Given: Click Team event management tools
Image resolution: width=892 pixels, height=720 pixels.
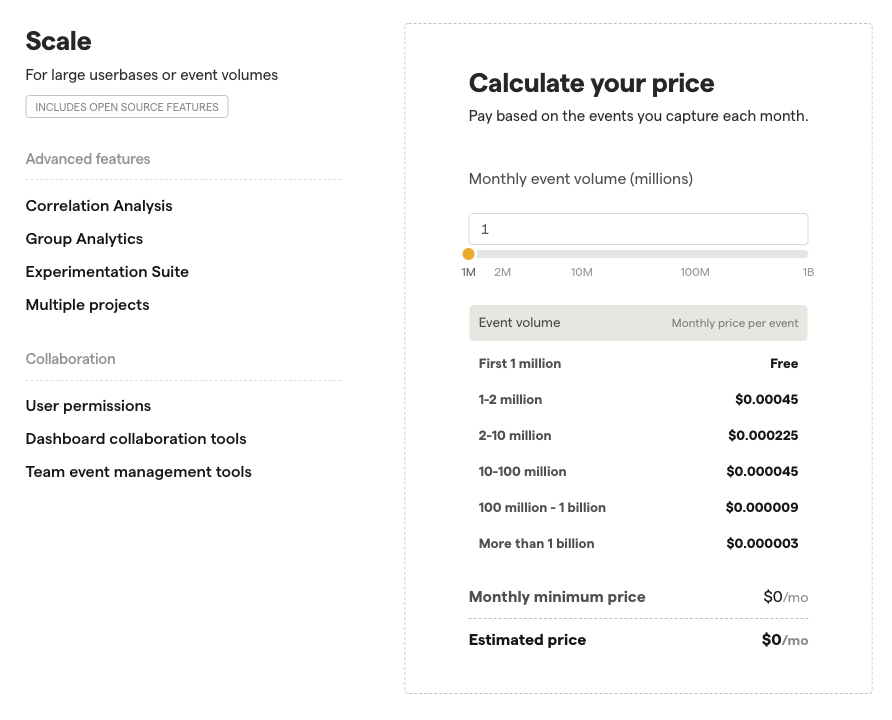Looking at the screenshot, I should [138, 472].
